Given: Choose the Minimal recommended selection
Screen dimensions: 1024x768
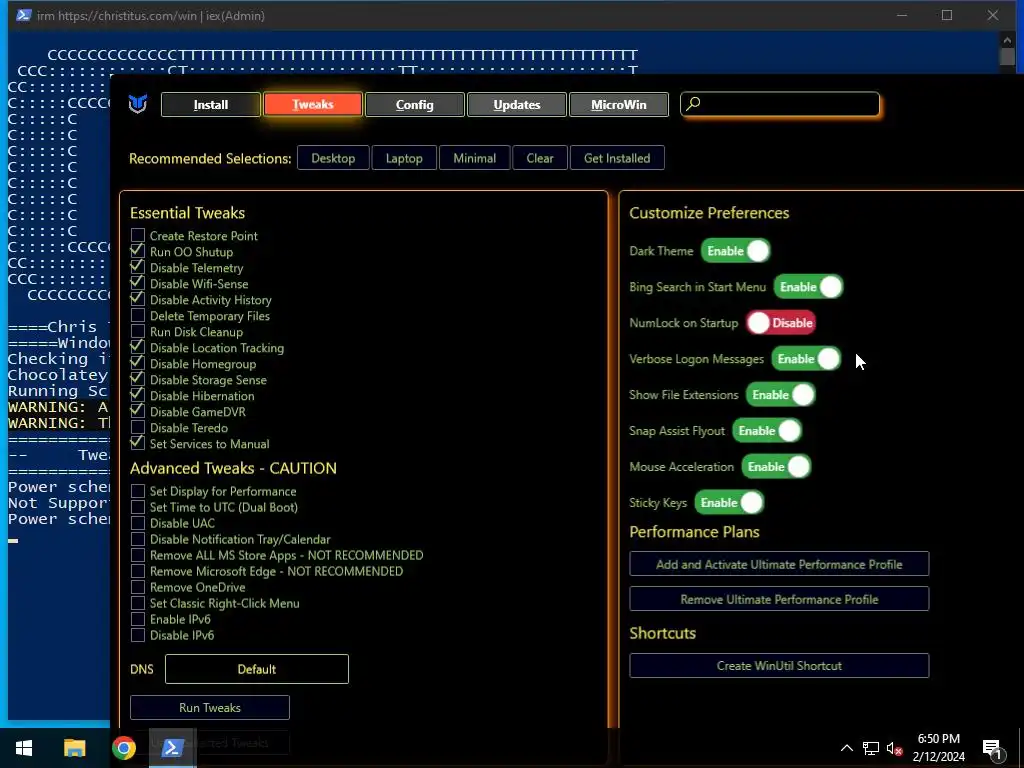Looking at the screenshot, I should (x=474, y=158).
